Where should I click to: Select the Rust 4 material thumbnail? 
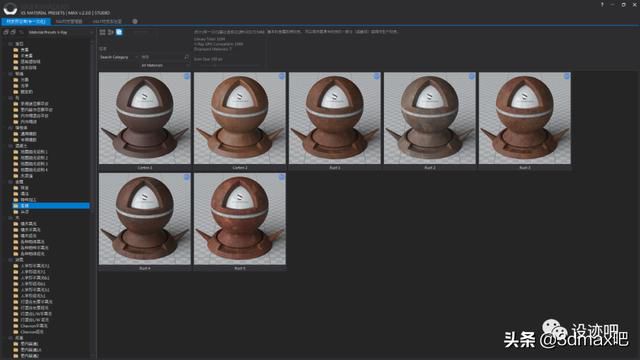point(144,219)
